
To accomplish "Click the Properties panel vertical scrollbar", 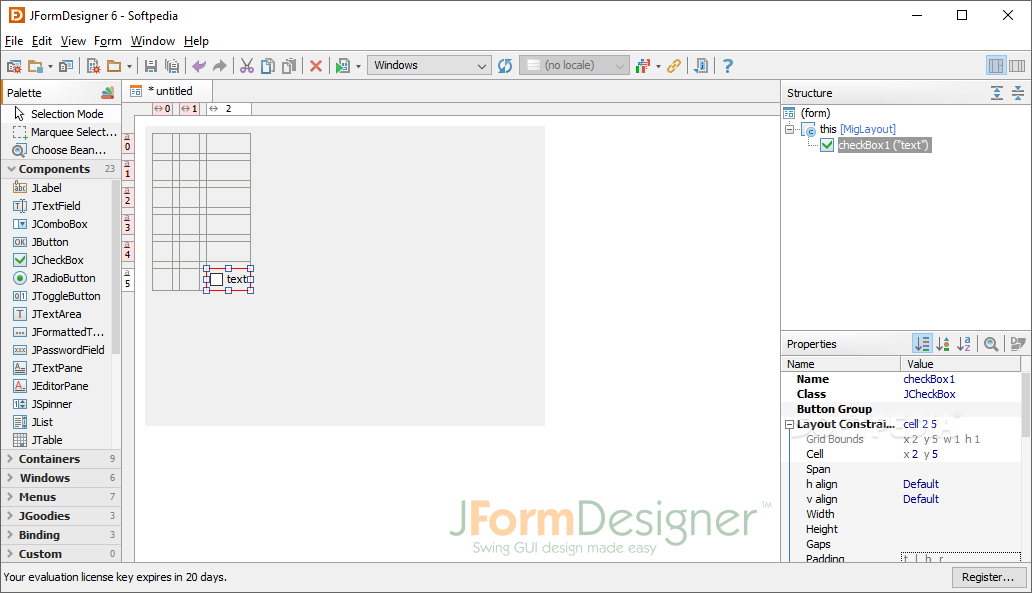I will click(1026, 405).
